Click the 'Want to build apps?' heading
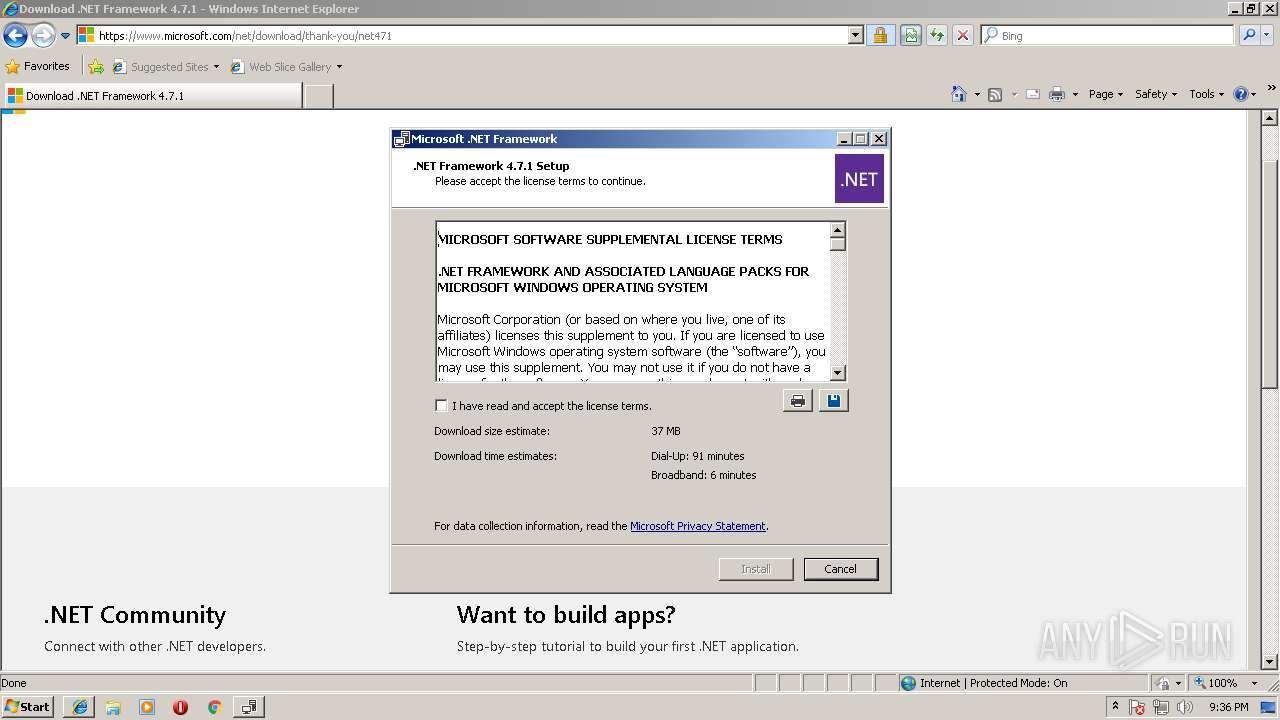Image resolution: width=1280 pixels, height=720 pixels. coord(566,615)
